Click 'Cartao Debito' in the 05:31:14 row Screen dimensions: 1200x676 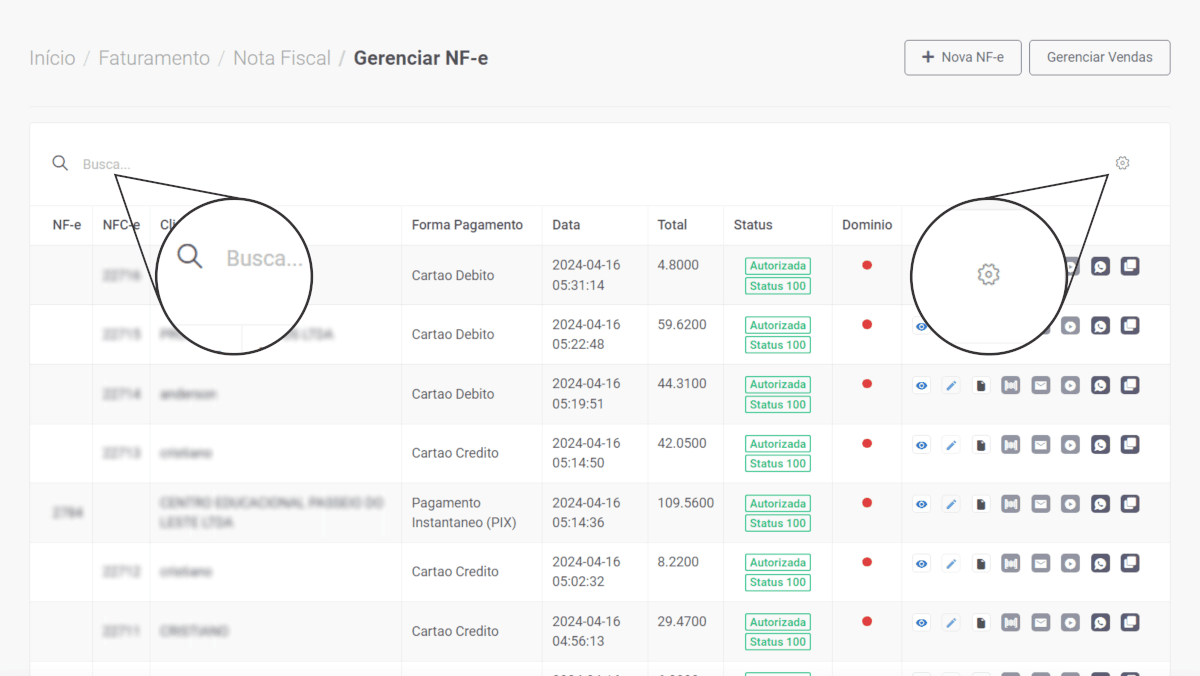point(453,275)
